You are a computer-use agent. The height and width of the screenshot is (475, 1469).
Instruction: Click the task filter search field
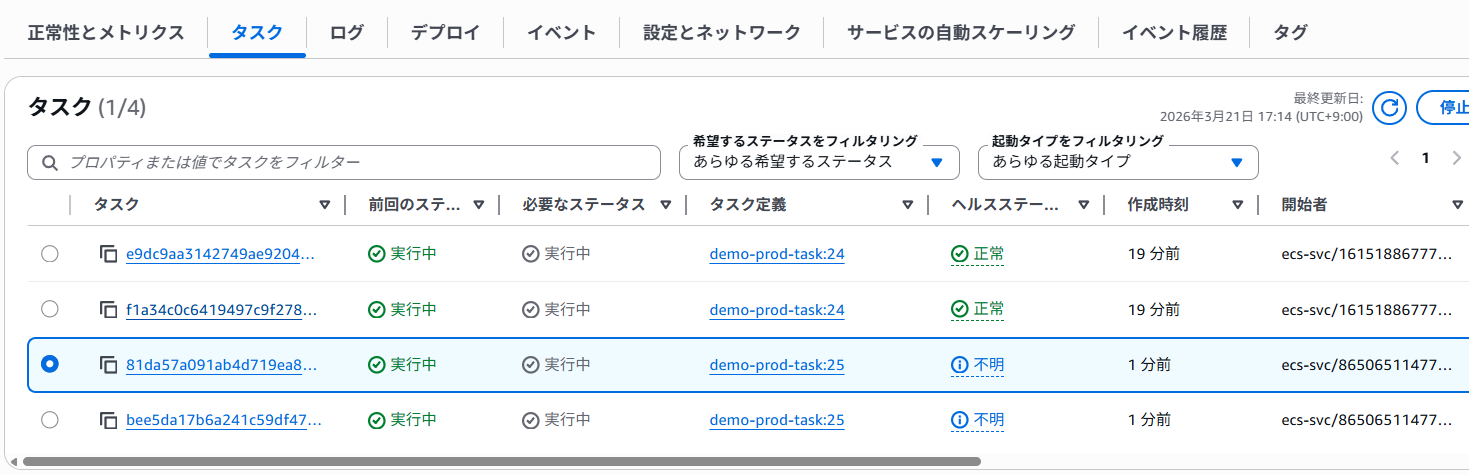coord(344,162)
